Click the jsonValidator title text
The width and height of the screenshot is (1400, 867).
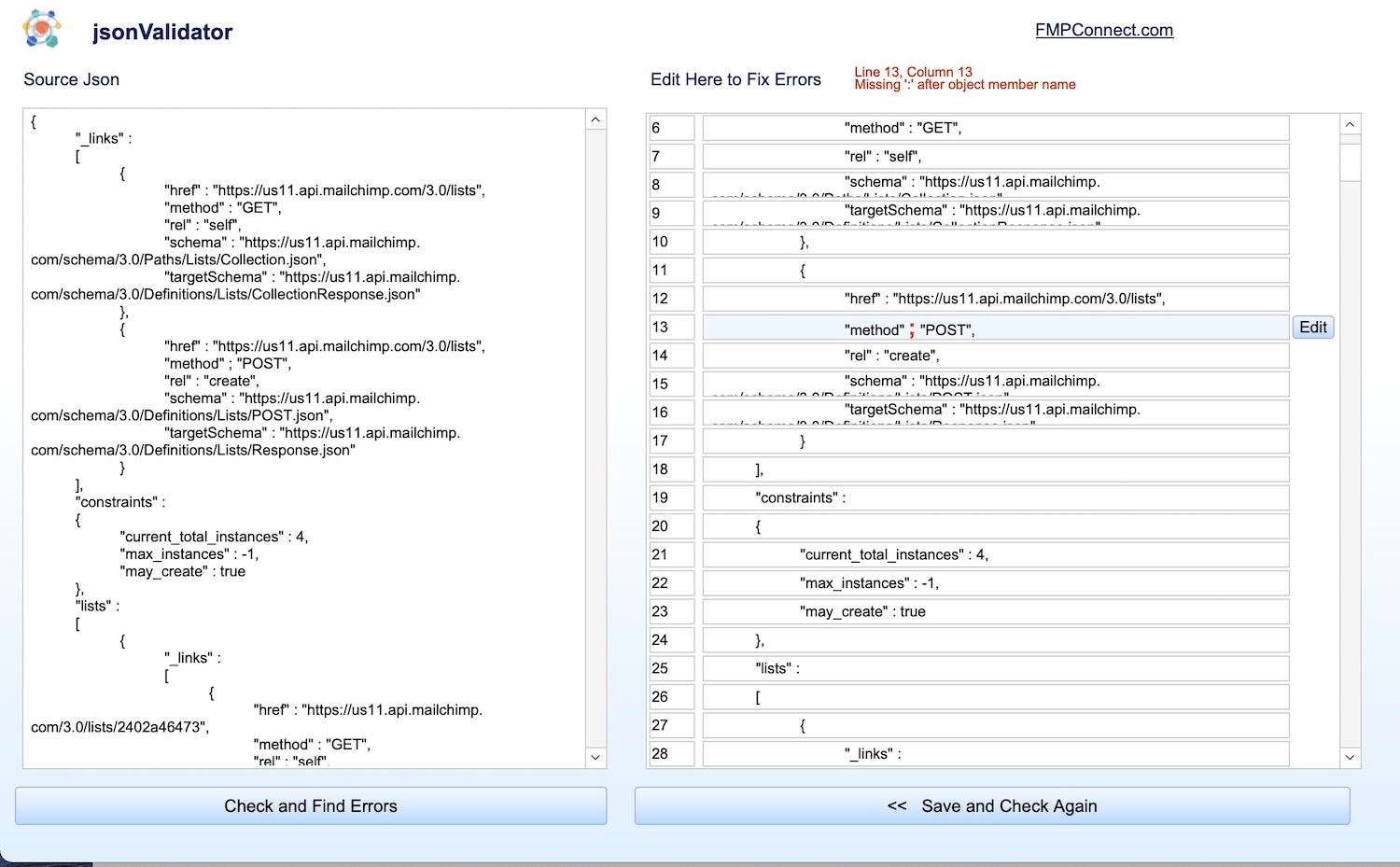[x=162, y=32]
